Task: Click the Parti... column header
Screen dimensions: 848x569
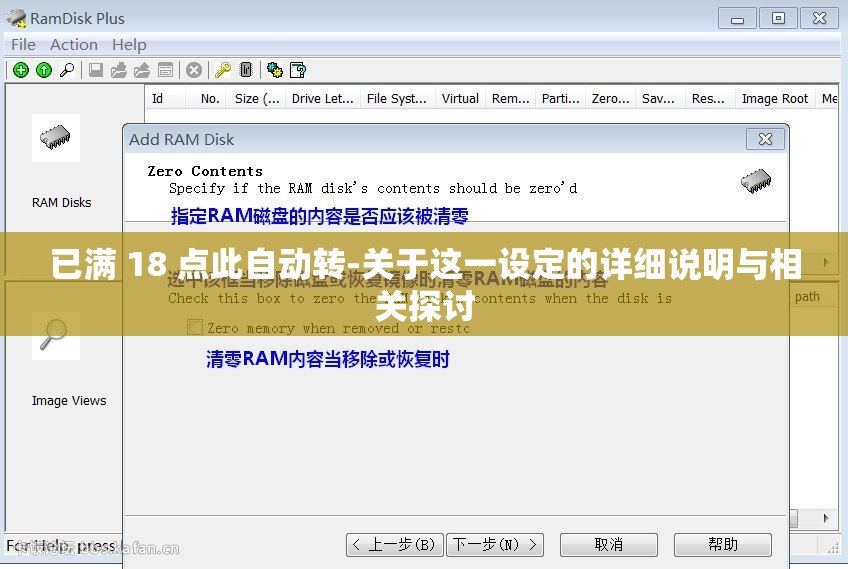Action: click(x=560, y=98)
